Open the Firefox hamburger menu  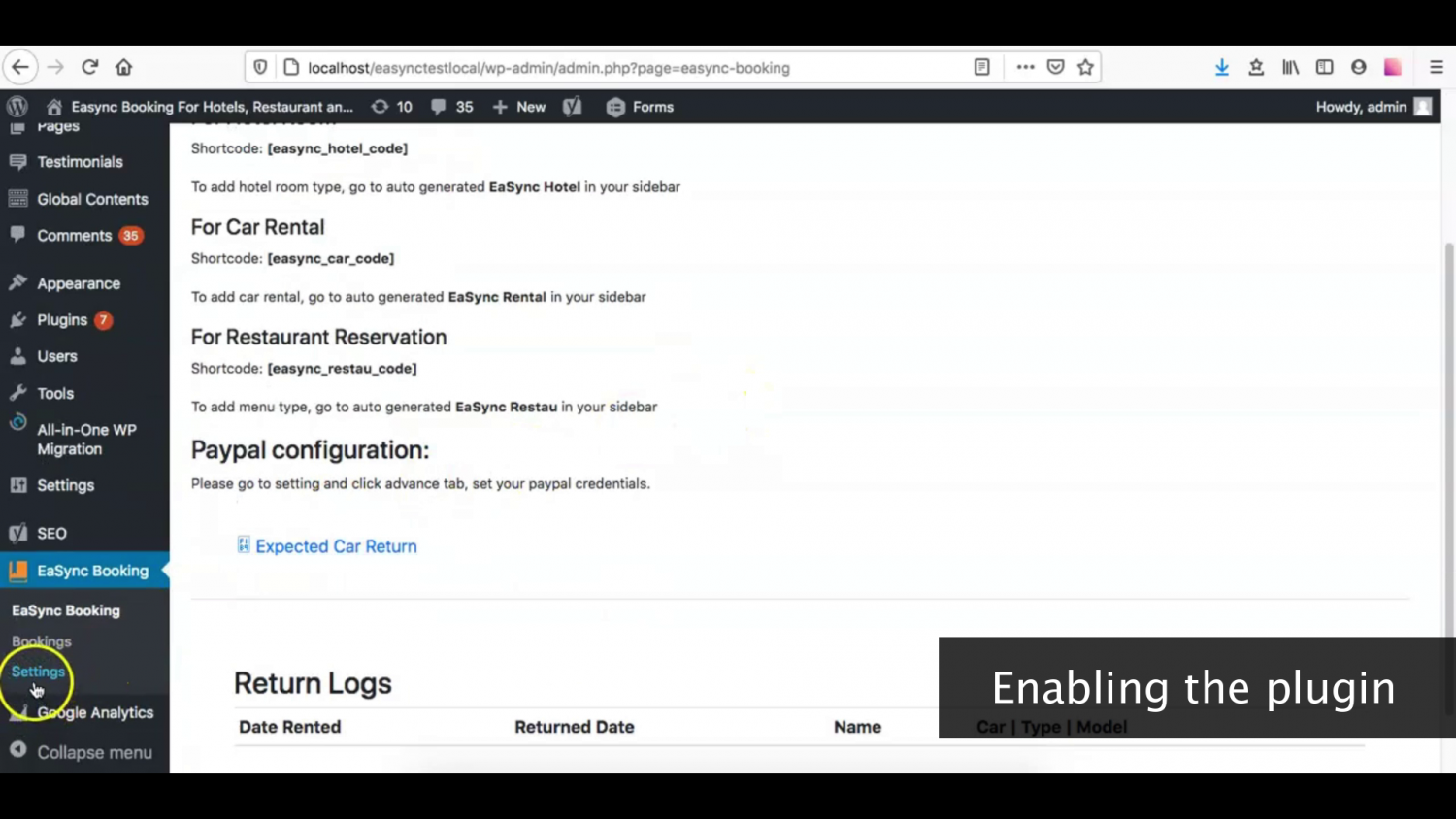1436,67
